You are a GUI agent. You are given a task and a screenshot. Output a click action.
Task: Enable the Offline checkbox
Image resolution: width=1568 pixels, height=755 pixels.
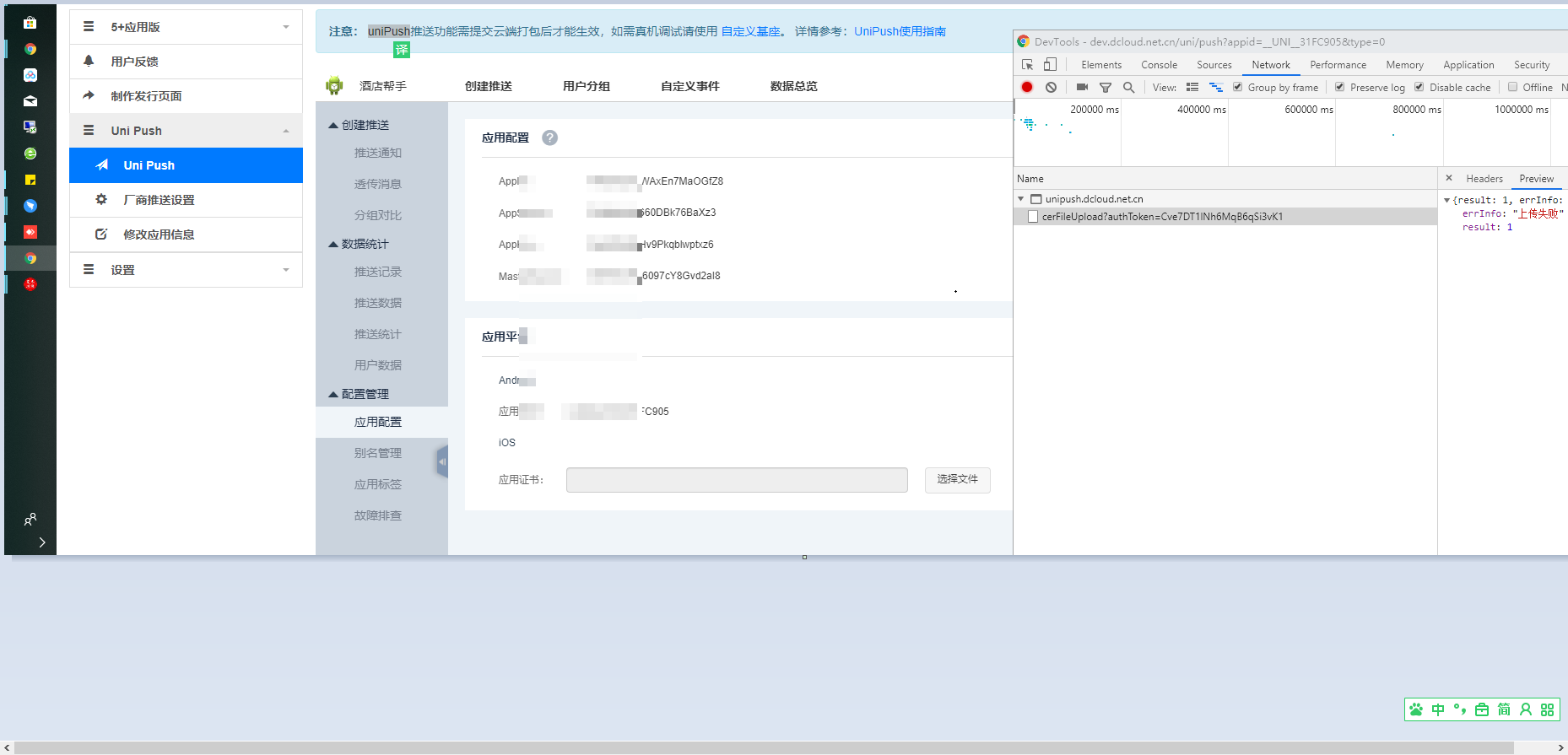1512,87
